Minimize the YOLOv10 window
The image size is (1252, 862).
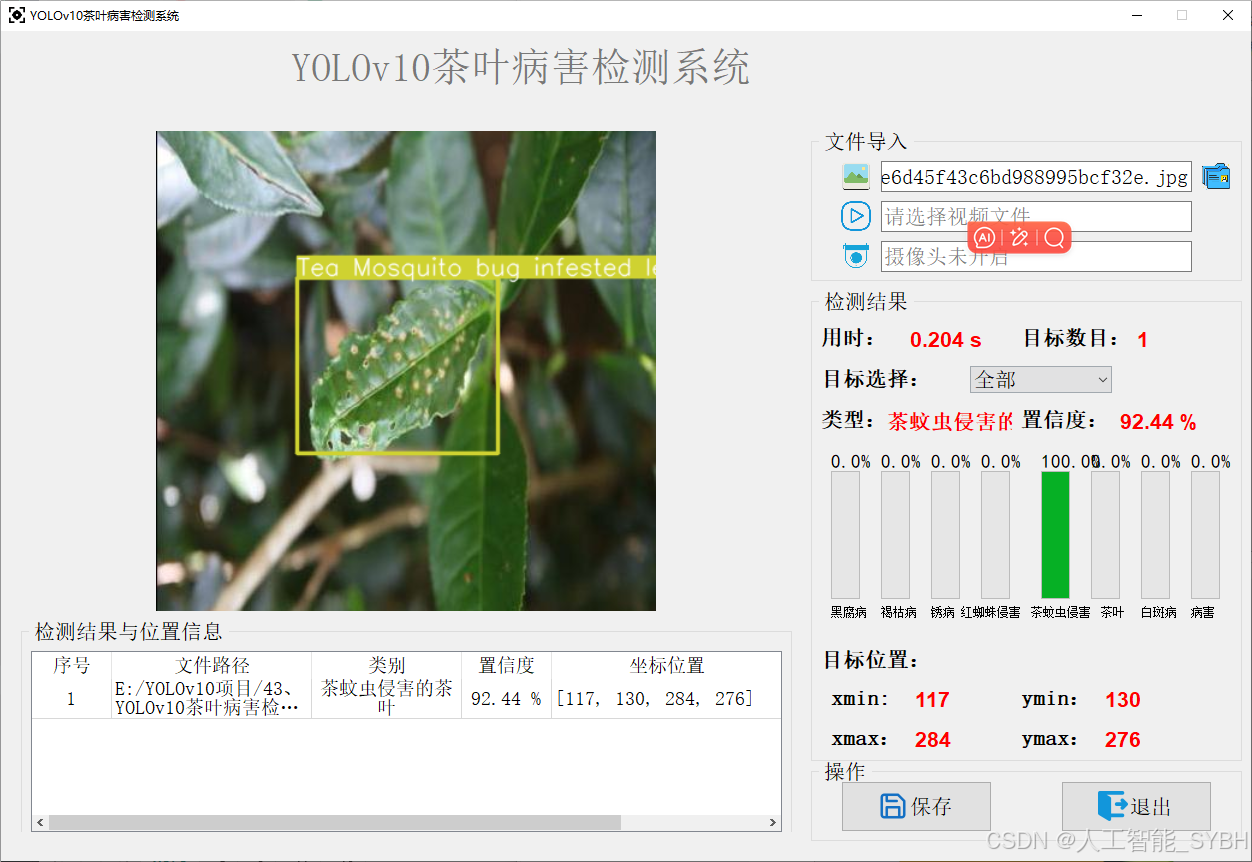pyautogui.click(x=1137, y=15)
